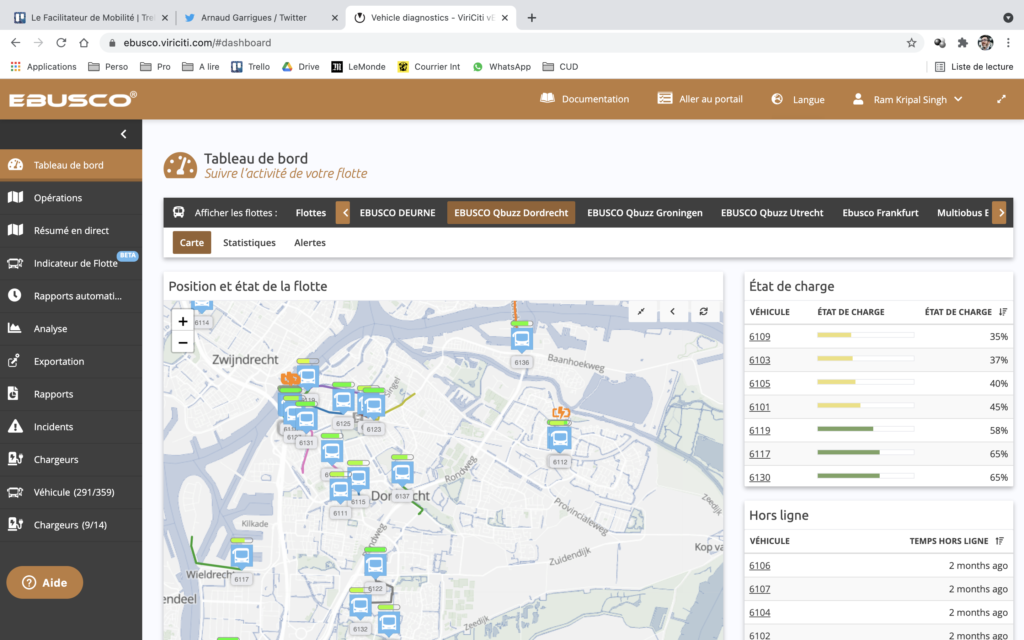Click the 58% charge bar for 6119
The width and height of the screenshot is (1024, 640).
[x=865, y=429]
